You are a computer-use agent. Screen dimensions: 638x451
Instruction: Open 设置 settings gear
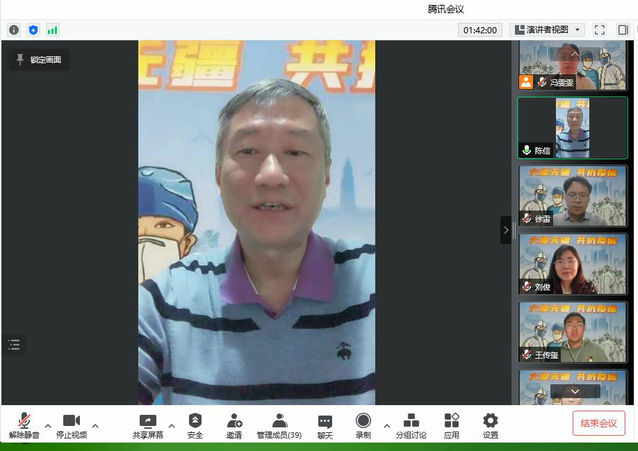click(490, 425)
